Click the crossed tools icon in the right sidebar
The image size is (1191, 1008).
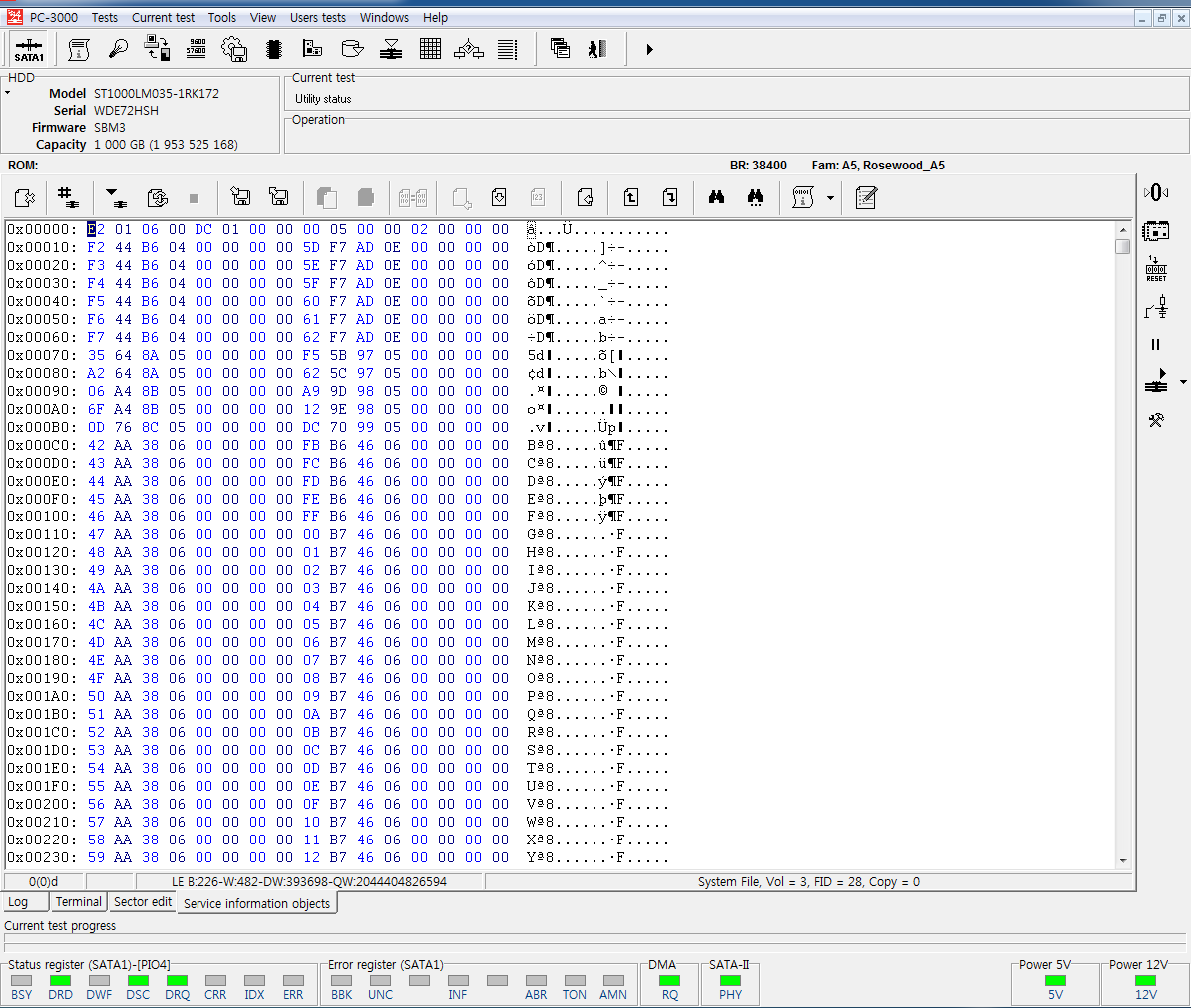pyautogui.click(x=1156, y=420)
